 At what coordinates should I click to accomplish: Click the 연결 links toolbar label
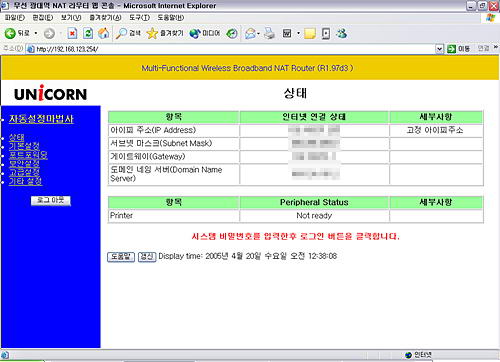click(x=483, y=49)
